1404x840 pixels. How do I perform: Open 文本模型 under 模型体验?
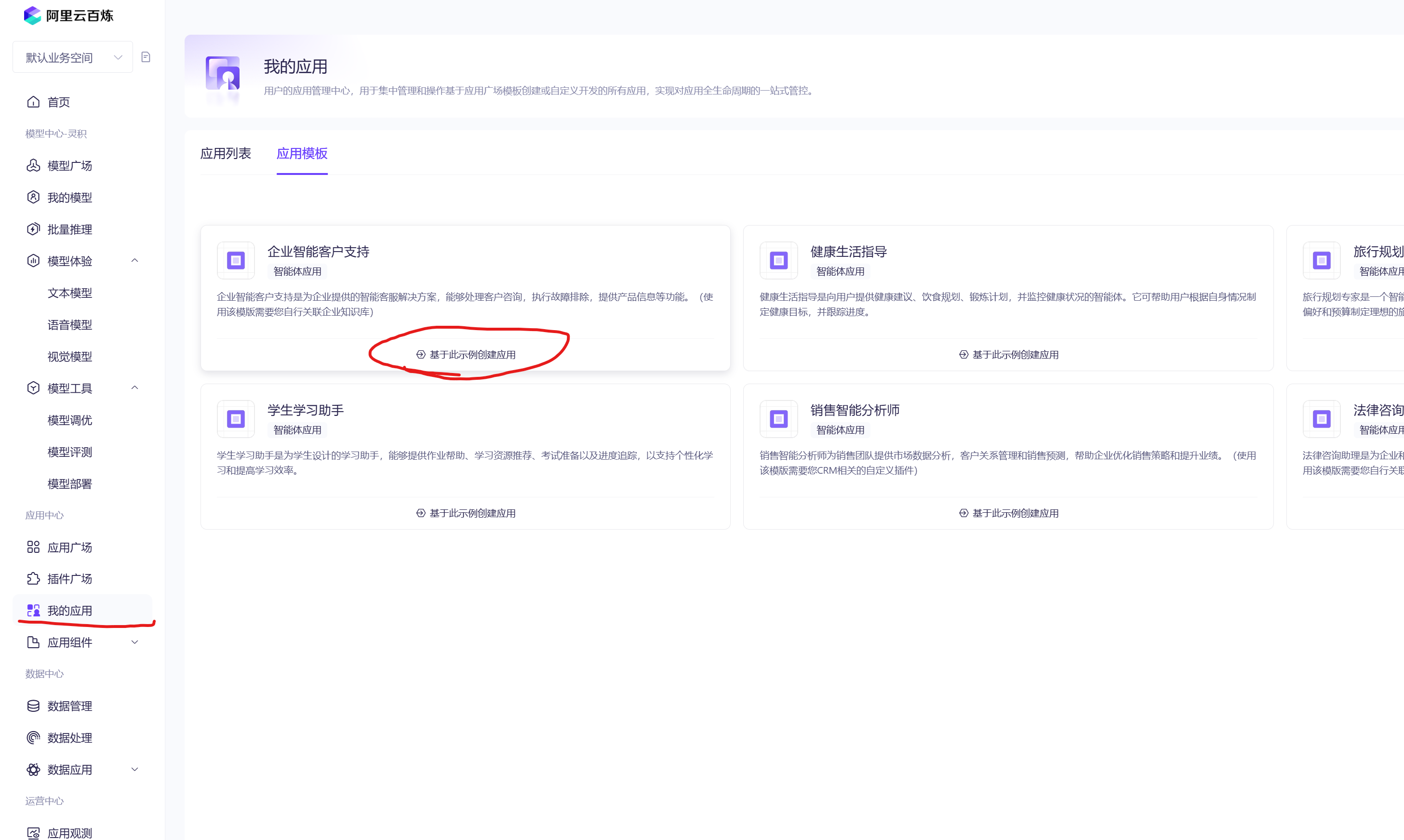point(69,293)
